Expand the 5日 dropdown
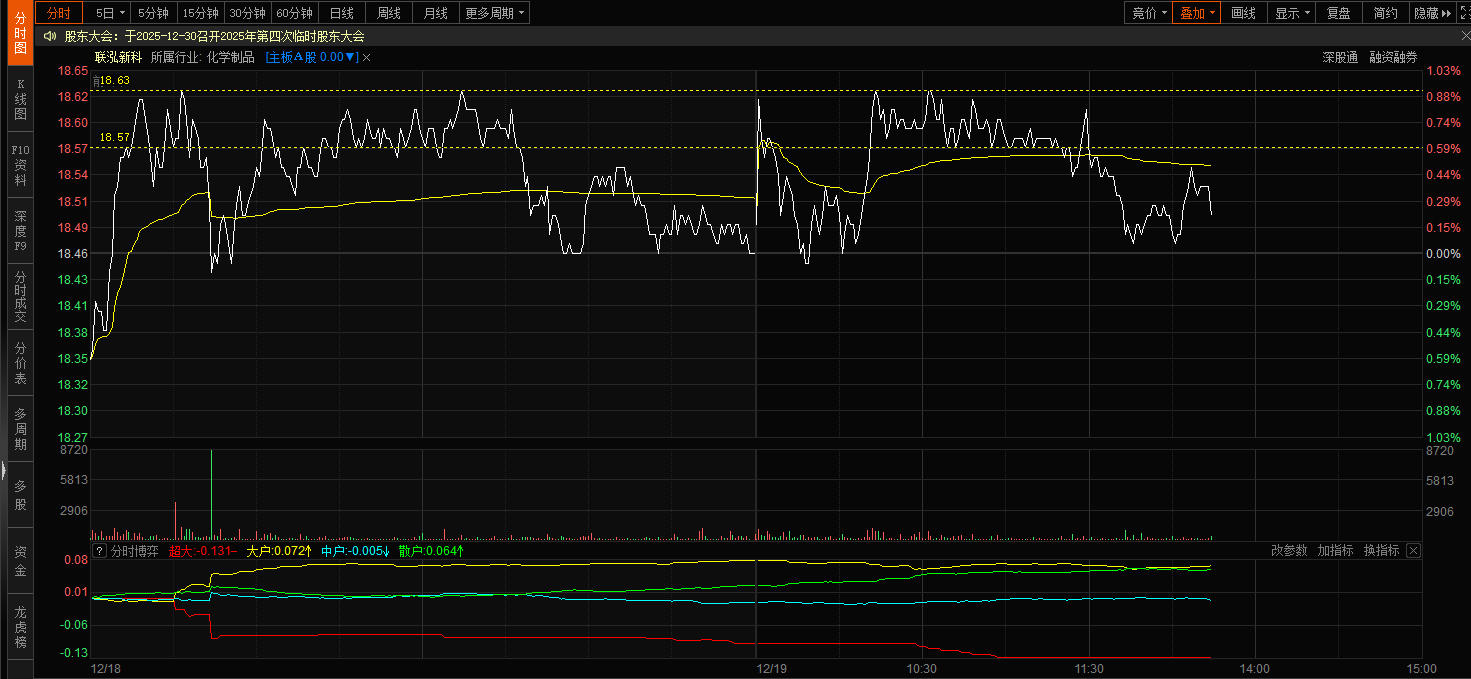 pyautogui.click(x=110, y=13)
